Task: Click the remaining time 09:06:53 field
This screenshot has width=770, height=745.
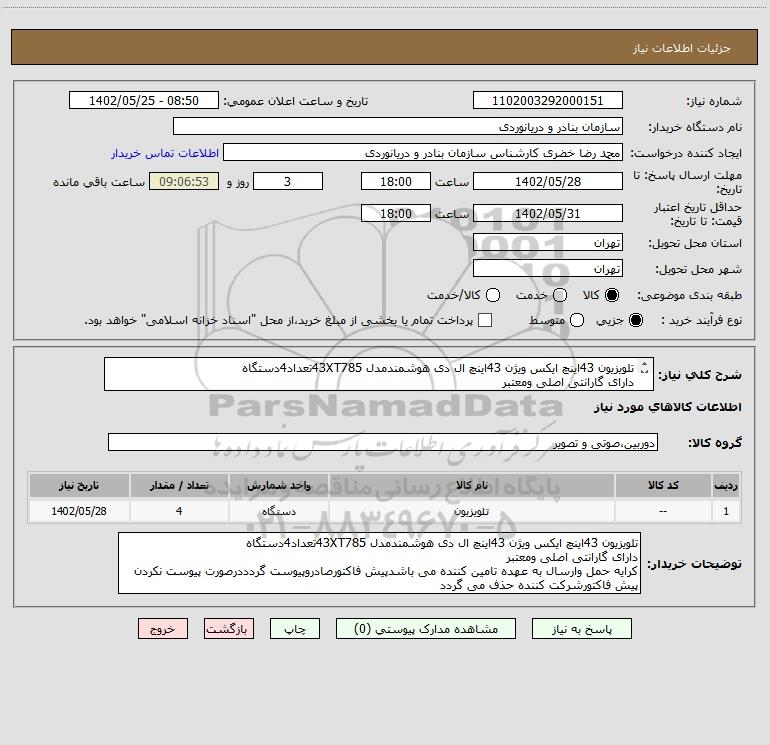Action: point(183,181)
